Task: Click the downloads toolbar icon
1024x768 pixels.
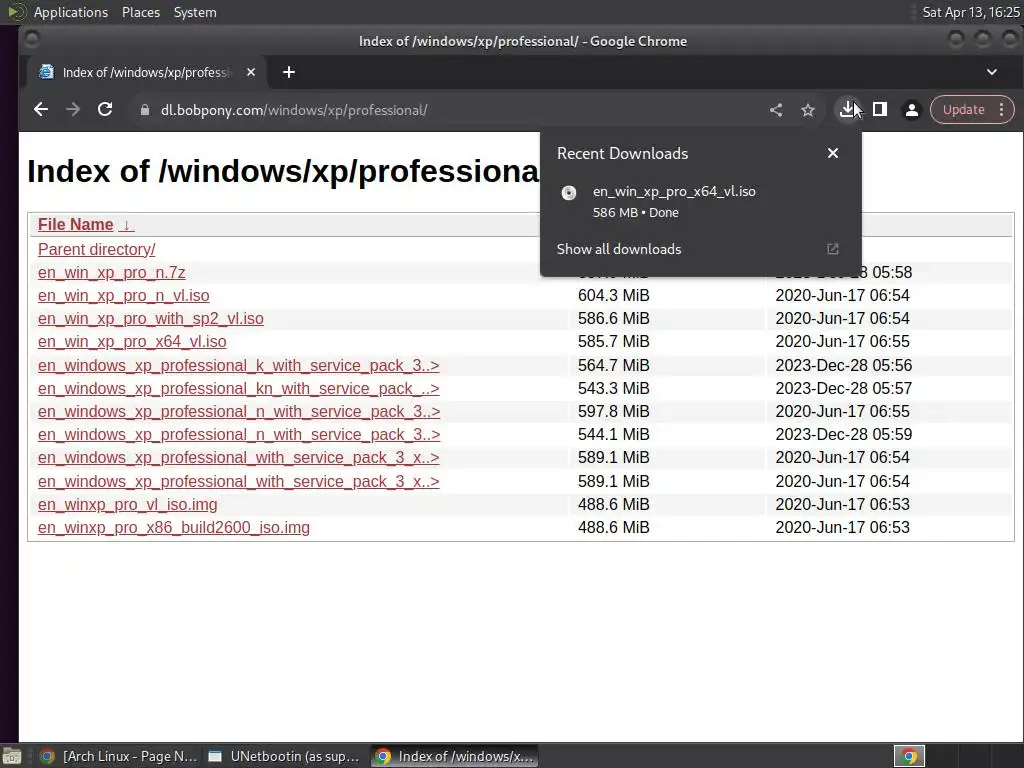Action: (847, 110)
